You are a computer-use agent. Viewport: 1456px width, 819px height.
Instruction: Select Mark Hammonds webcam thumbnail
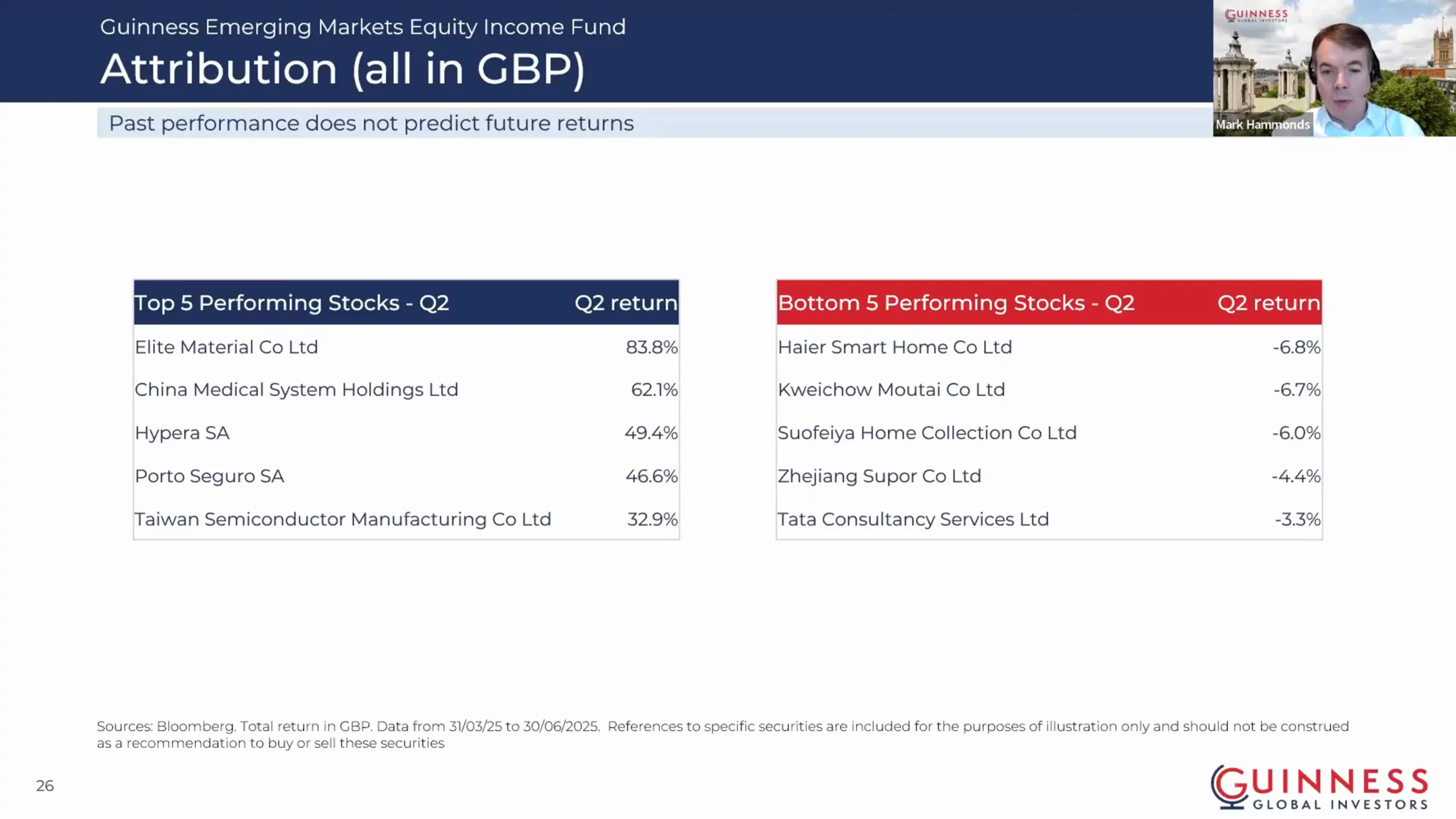click(x=1334, y=68)
